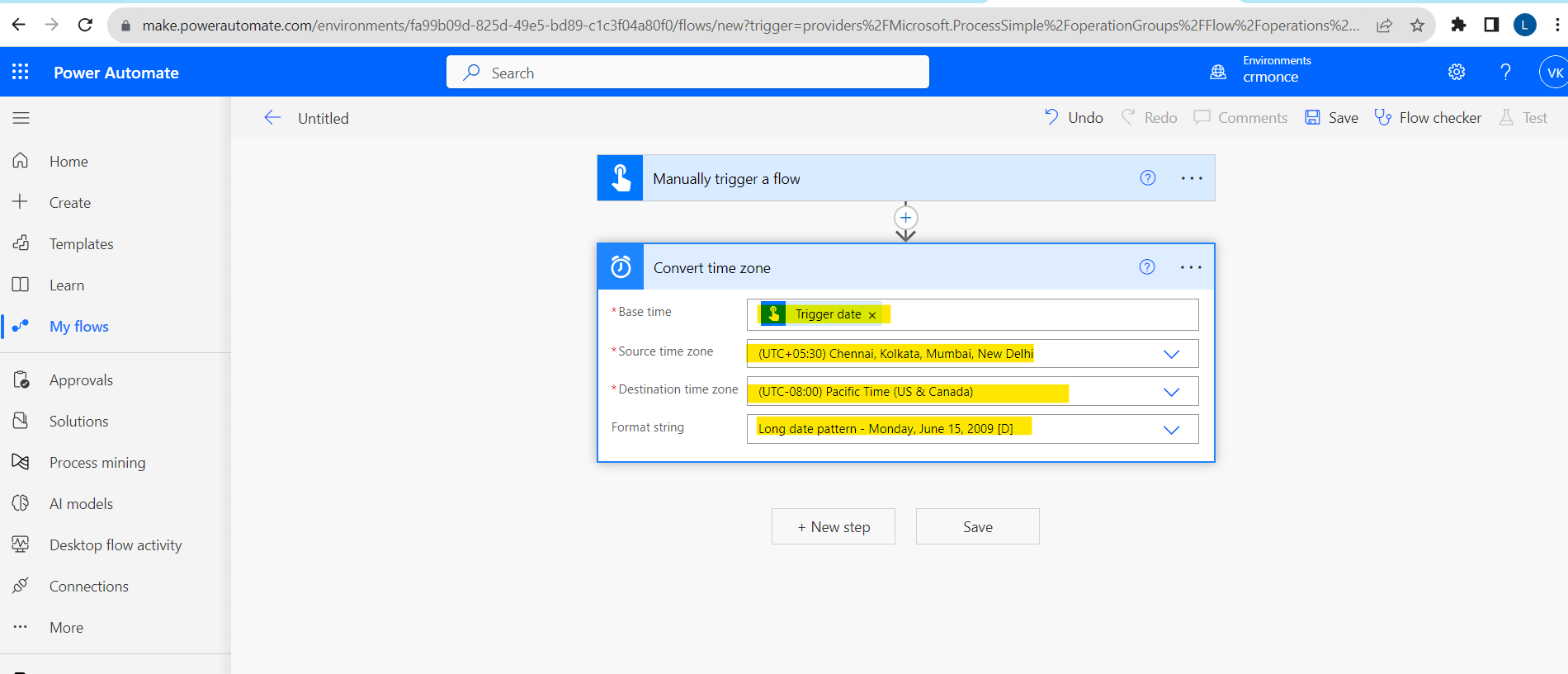1568x674 pixels.
Task: Toggle the browser side panel icon
Action: (x=1491, y=25)
